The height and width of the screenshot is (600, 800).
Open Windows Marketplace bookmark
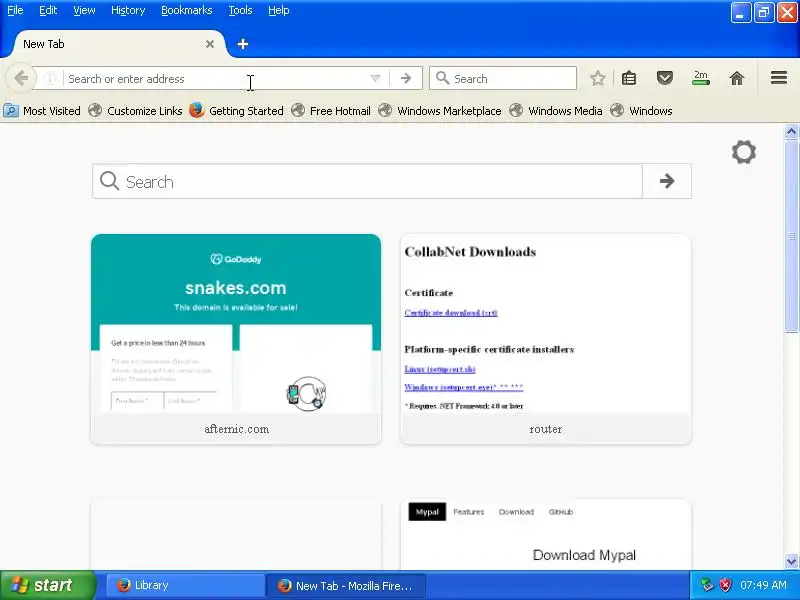pyautogui.click(x=440, y=111)
